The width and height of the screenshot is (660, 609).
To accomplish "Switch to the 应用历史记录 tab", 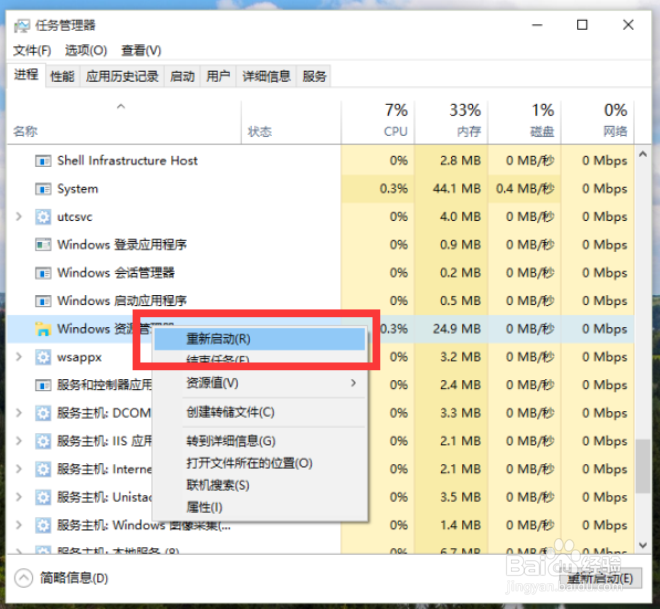I will coord(122,76).
